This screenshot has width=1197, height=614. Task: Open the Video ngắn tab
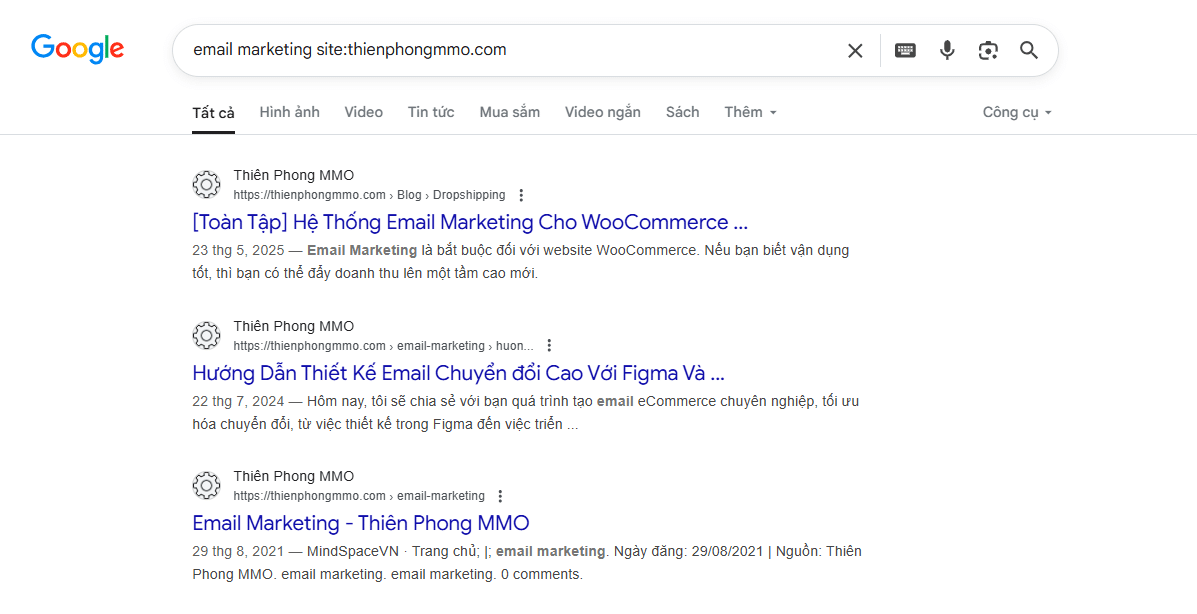pos(602,112)
